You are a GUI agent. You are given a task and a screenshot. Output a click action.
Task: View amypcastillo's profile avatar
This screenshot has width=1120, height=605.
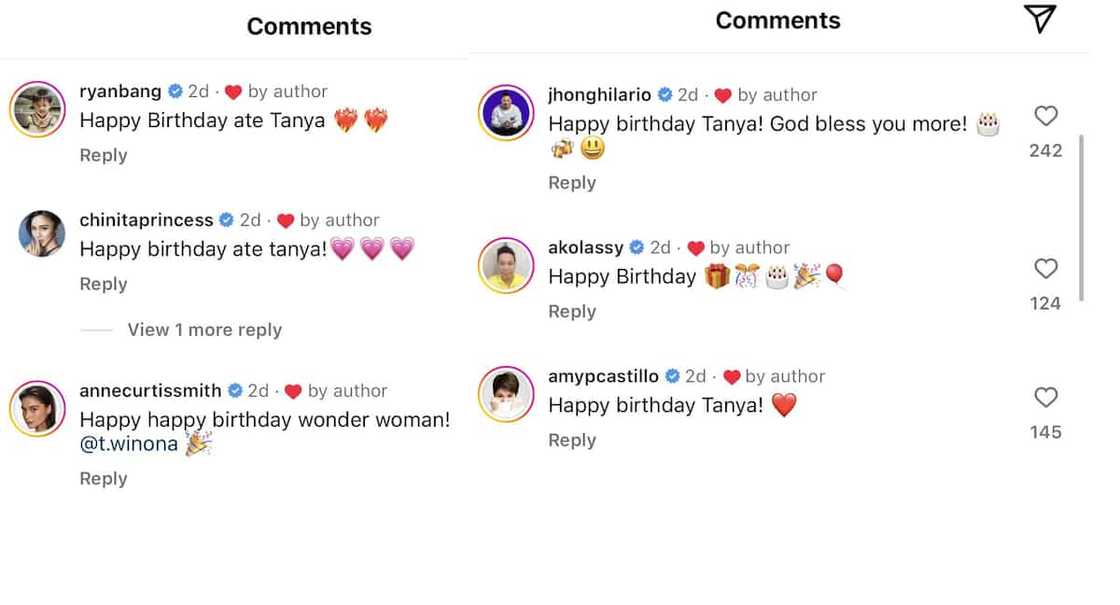[x=507, y=394]
